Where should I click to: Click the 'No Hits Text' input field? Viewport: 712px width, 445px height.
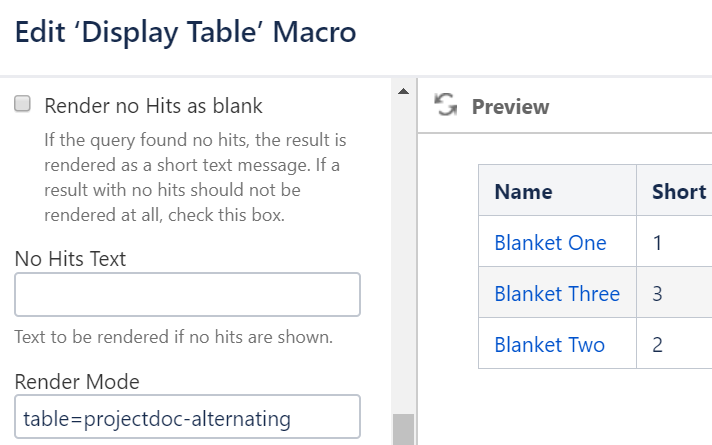tap(187, 295)
